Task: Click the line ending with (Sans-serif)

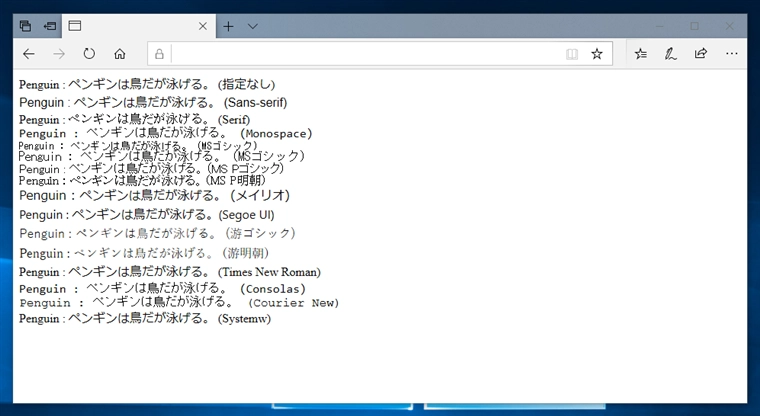Action: point(153,103)
